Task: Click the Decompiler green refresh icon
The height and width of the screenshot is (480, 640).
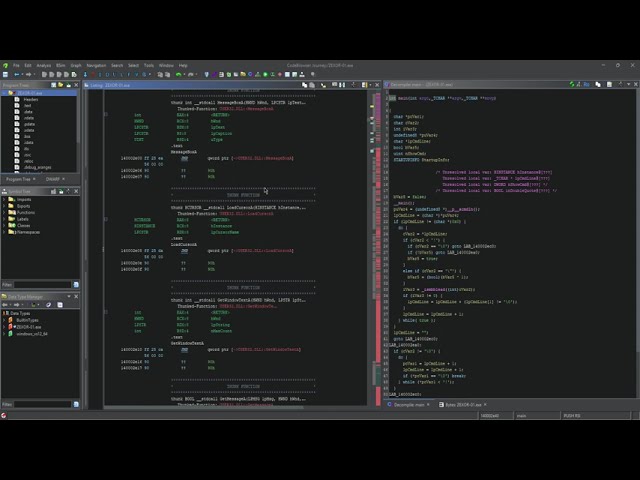Action: click(x=572, y=84)
